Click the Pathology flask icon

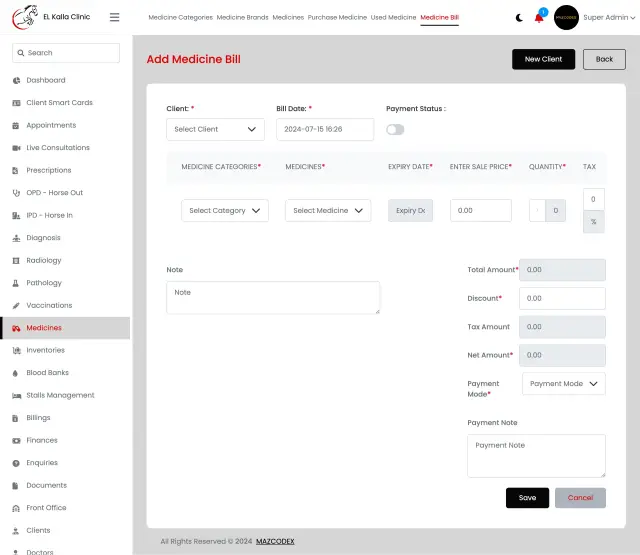pos(16,283)
